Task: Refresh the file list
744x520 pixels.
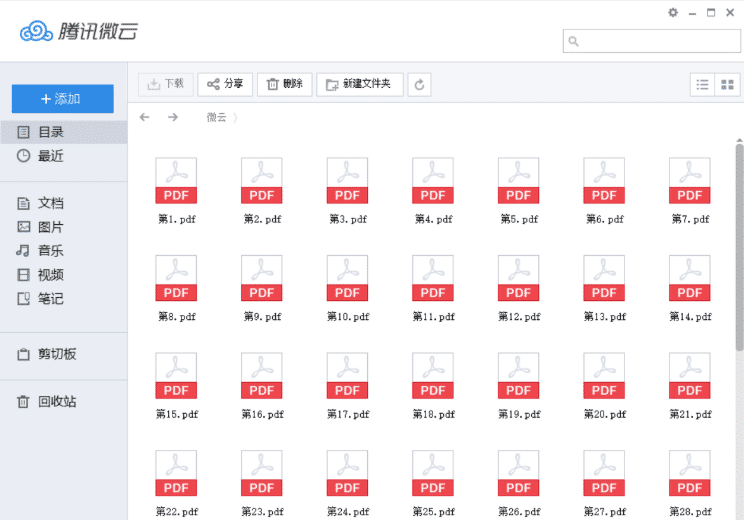Action: [419, 84]
